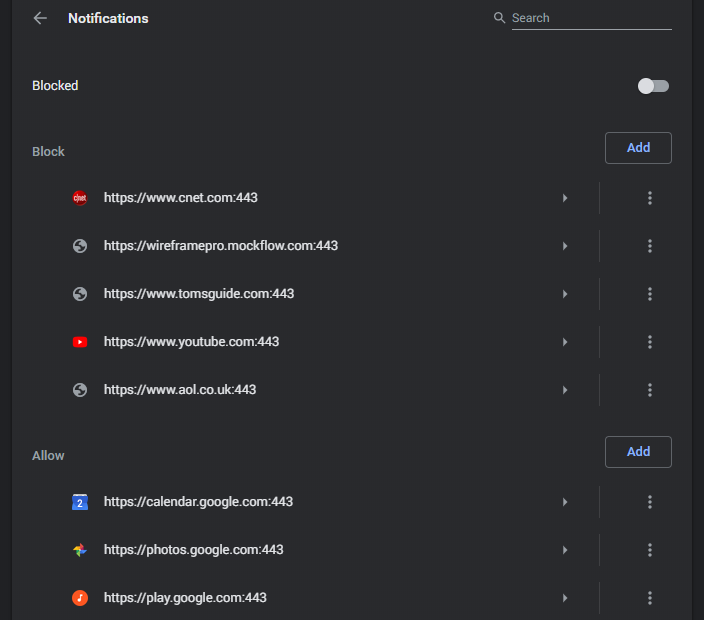The height and width of the screenshot is (620, 704).
Task: Click the YouTube site favicon
Action: click(80, 342)
